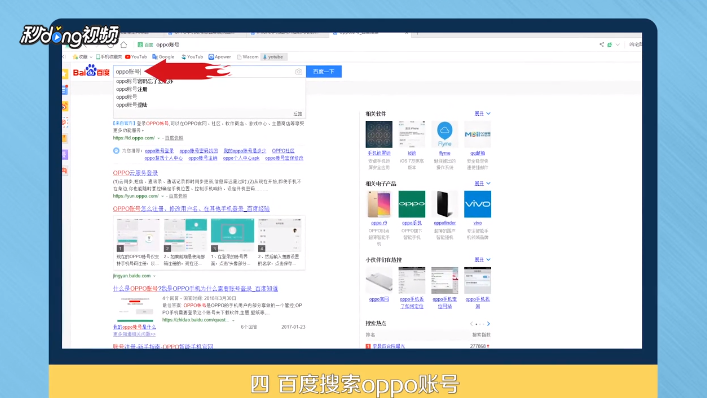Click the share icon in browser toolbar
Viewport: 707px width, 398px height.
(x=601, y=45)
